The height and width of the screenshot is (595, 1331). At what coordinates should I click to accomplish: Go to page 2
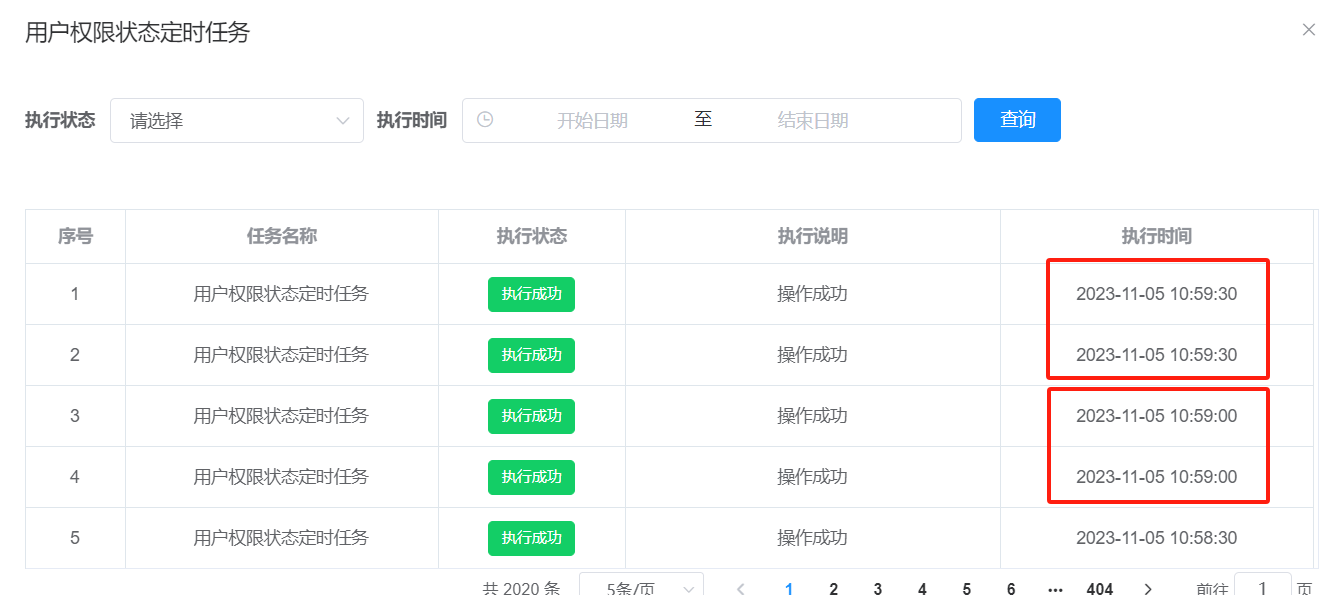point(834,589)
